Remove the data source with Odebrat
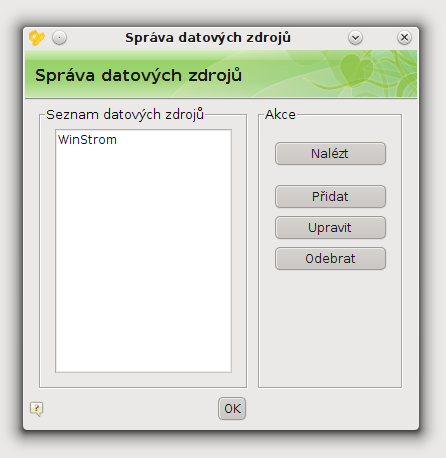Viewport: 446px width, 458px height. pos(330,259)
